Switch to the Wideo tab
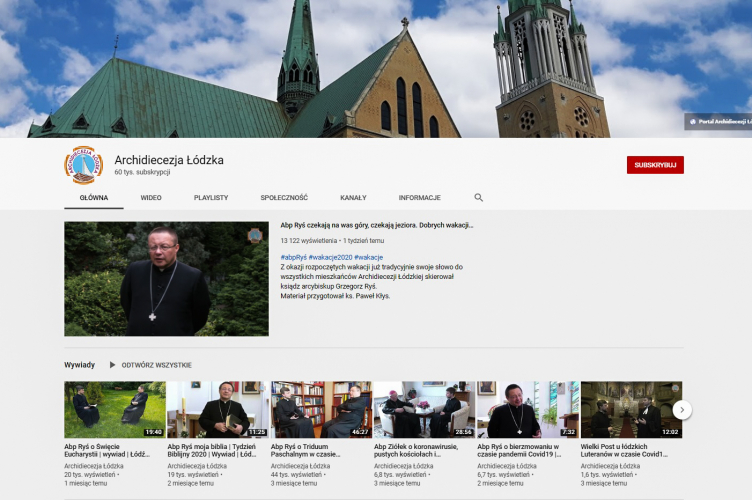752x500 pixels. tap(151, 198)
